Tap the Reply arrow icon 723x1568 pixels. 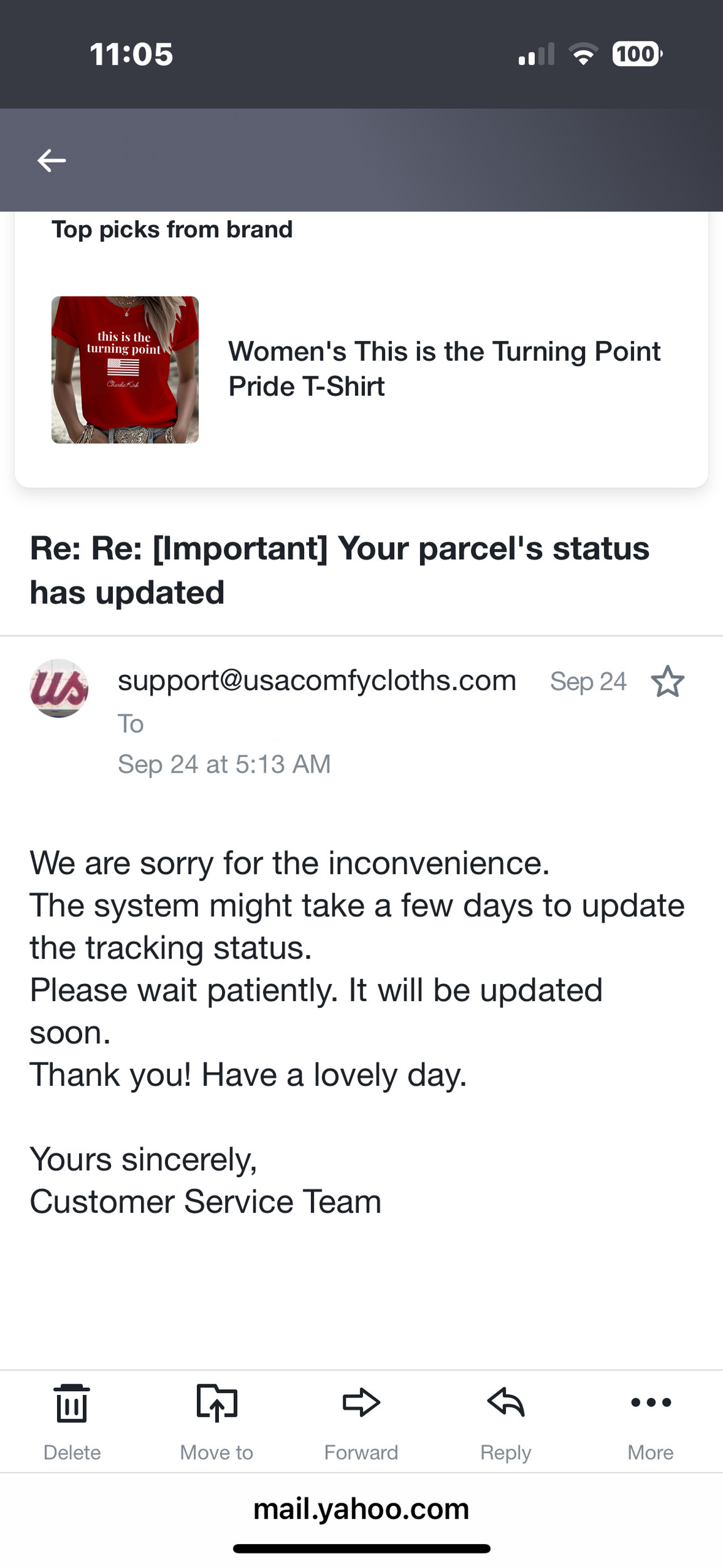(505, 1402)
